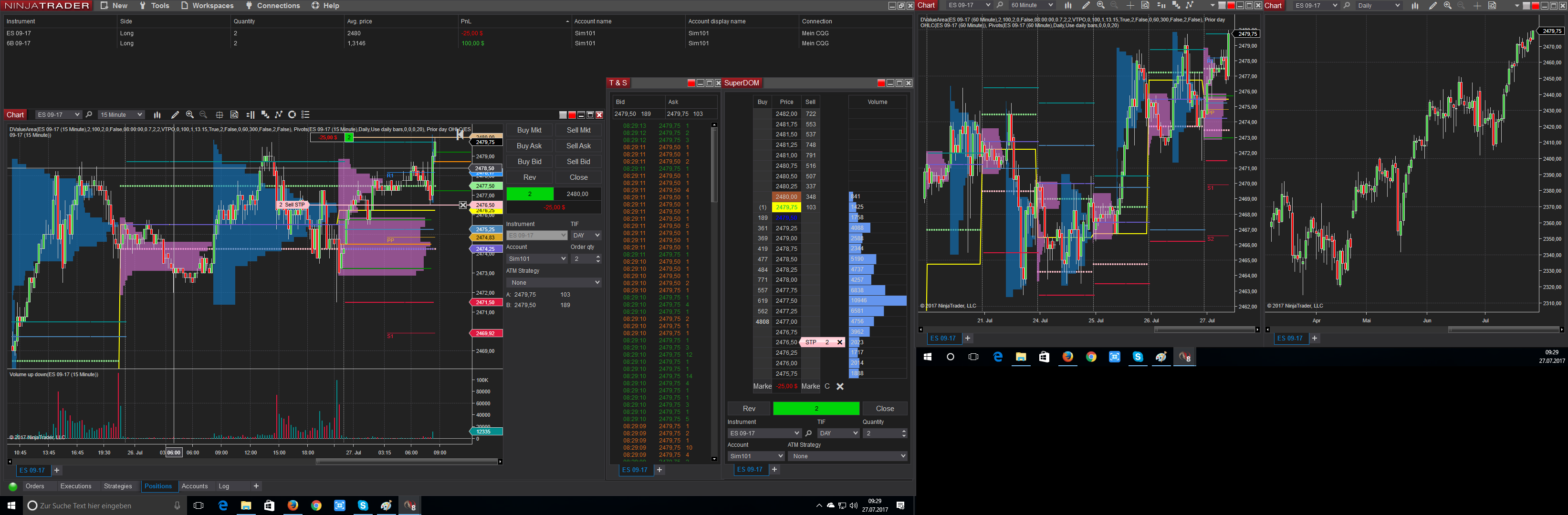Open the Workspaces menu
1568x515 pixels.
click(207, 5)
